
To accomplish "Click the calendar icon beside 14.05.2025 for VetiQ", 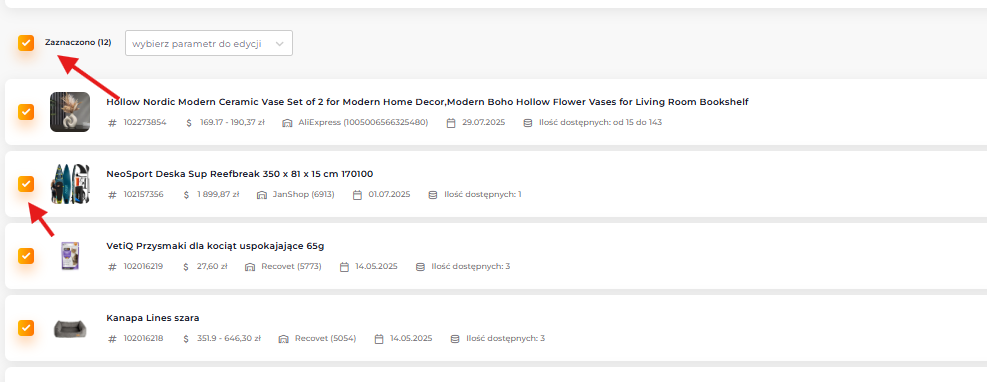I will (x=344, y=267).
